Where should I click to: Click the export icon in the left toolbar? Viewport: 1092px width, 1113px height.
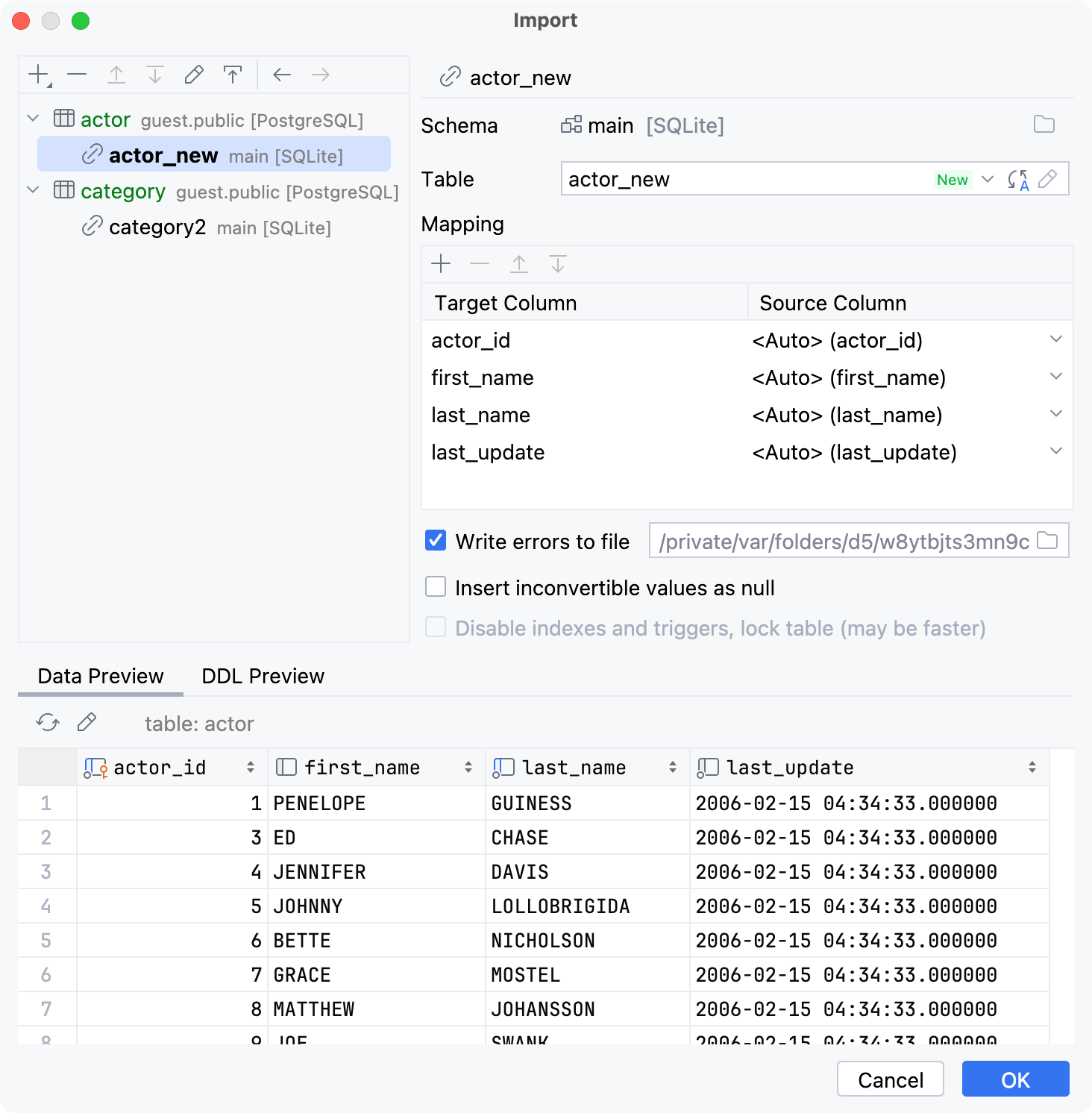[x=233, y=75]
